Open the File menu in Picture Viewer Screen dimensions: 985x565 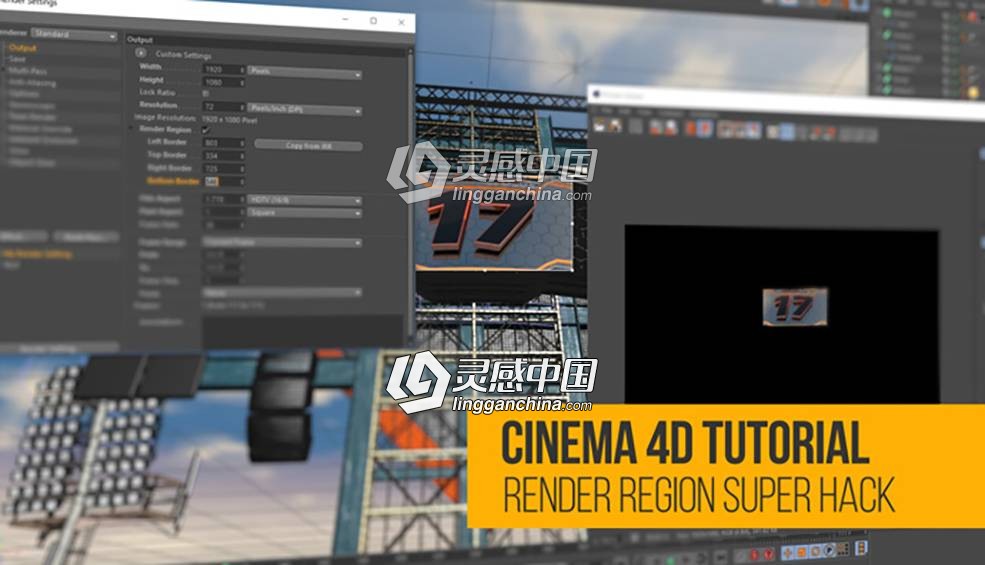tap(607, 111)
